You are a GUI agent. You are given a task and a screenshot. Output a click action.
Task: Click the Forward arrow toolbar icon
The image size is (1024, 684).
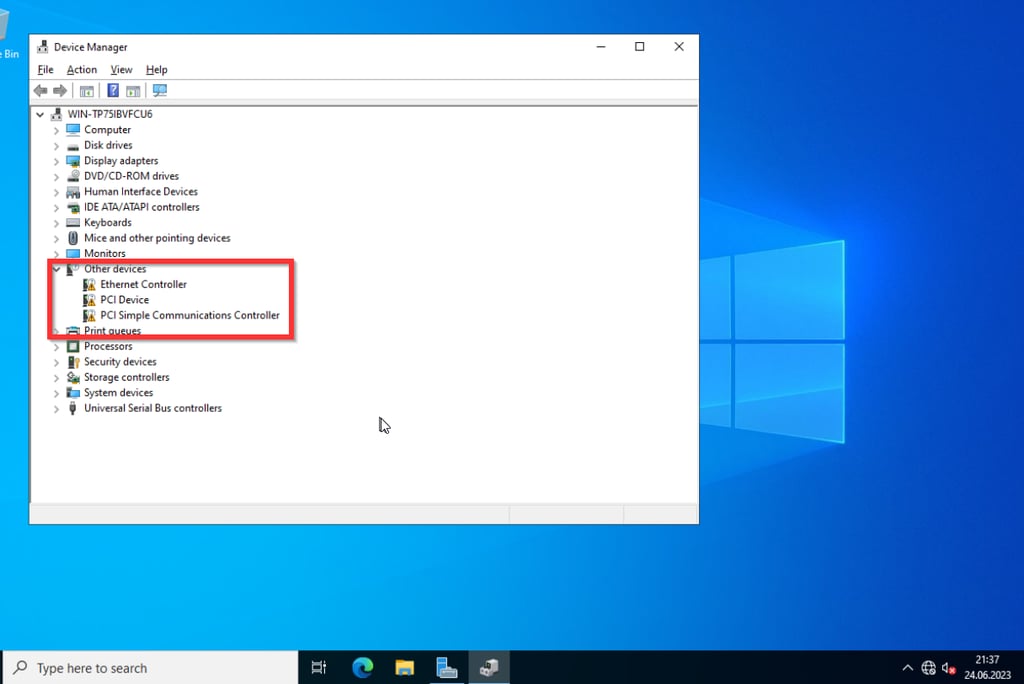click(x=60, y=91)
